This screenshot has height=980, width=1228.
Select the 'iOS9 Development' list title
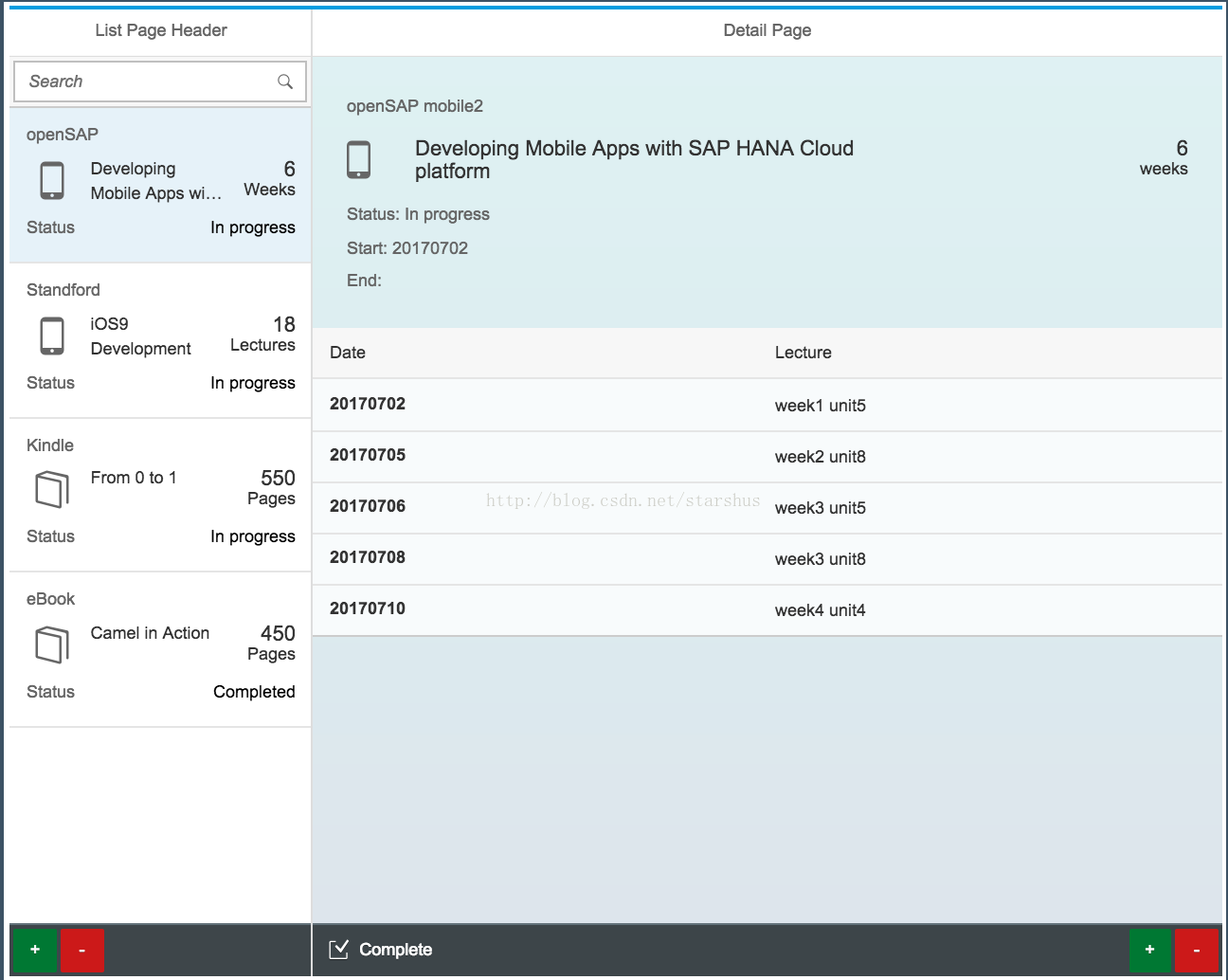coord(140,336)
